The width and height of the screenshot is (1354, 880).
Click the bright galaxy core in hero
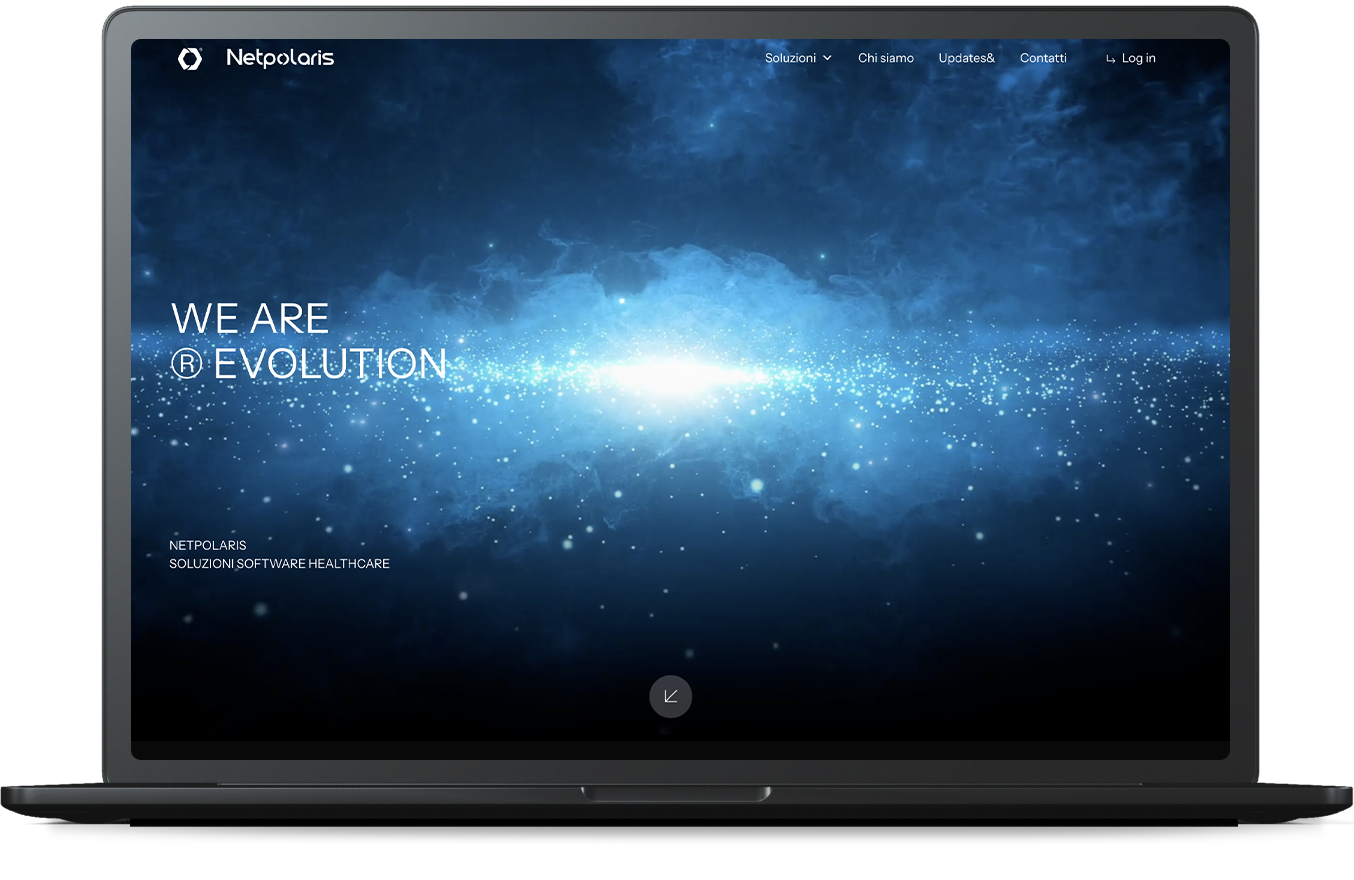[x=680, y=375]
